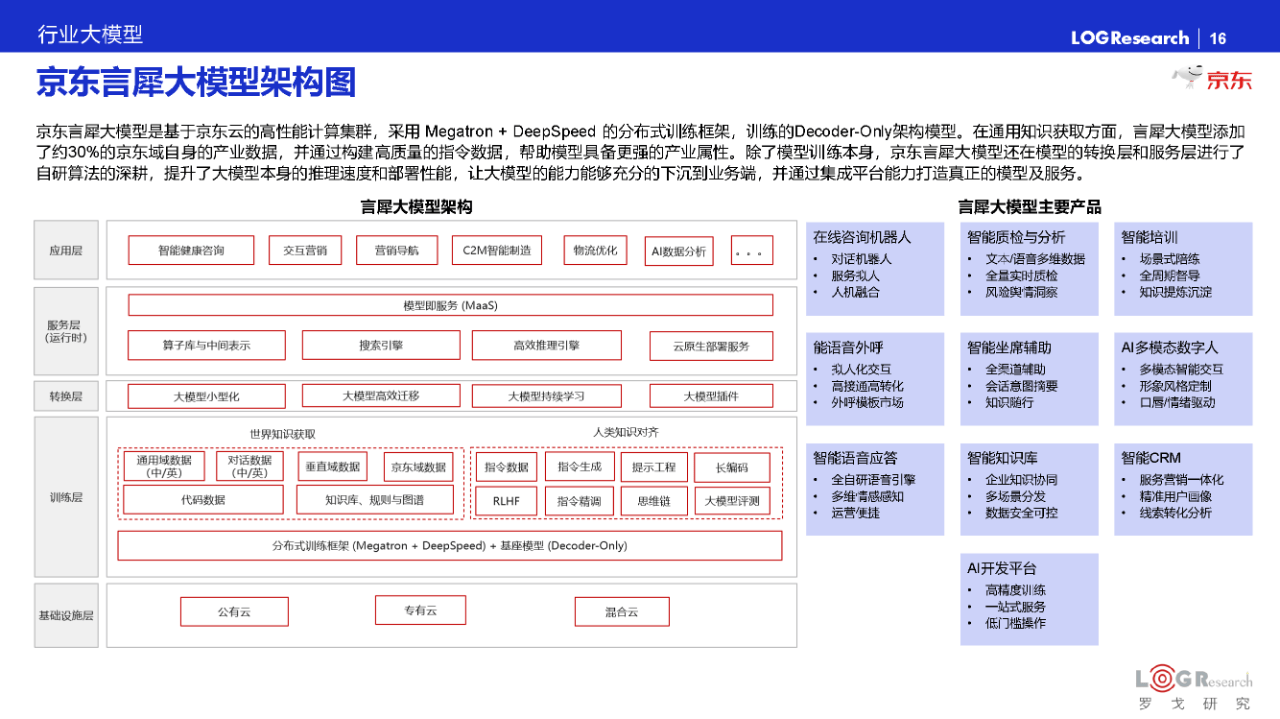Click the RLHF box
The width and height of the screenshot is (1280, 719).
pos(506,501)
